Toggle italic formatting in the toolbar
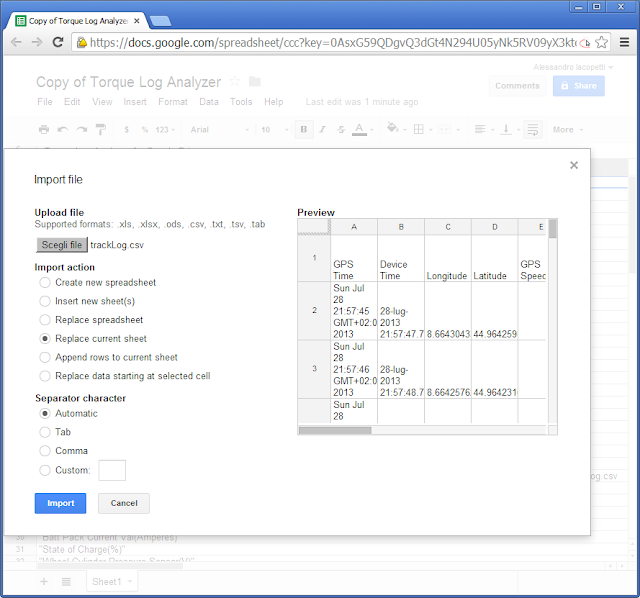640x598 pixels. click(x=322, y=129)
